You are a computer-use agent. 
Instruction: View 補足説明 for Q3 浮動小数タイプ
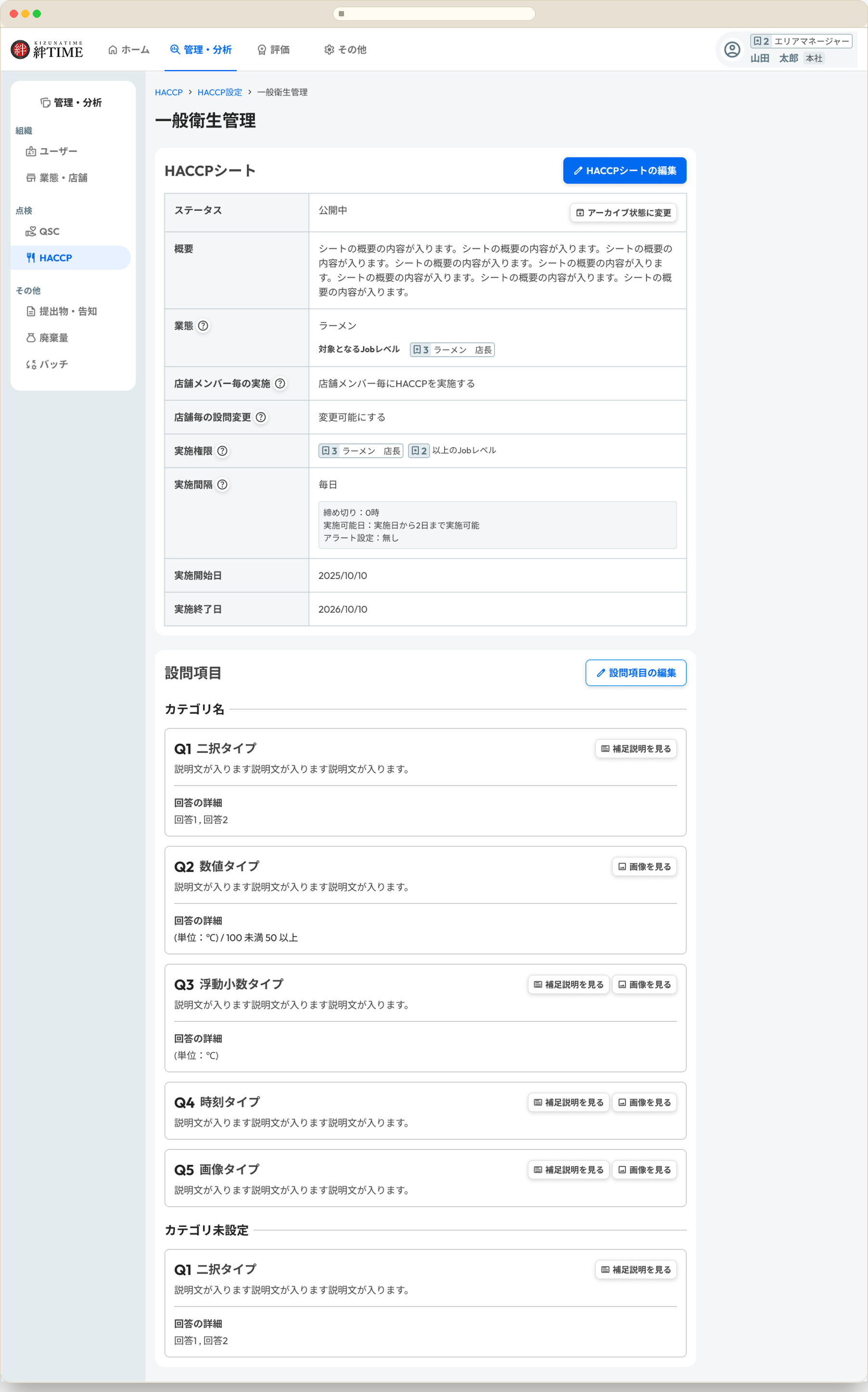pos(568,985)
